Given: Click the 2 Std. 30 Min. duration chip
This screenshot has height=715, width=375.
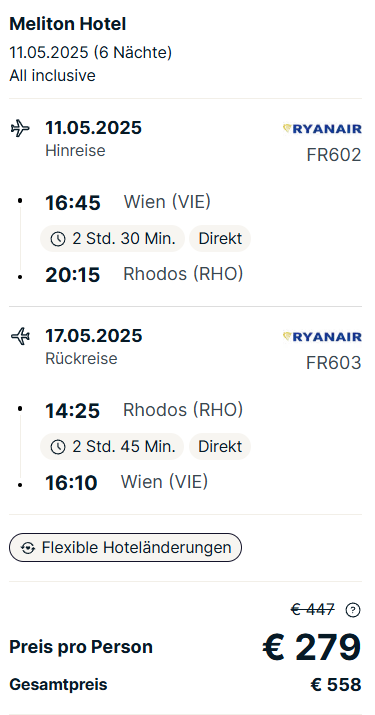Looking at the screenshot, I should [x=112, y=238].
